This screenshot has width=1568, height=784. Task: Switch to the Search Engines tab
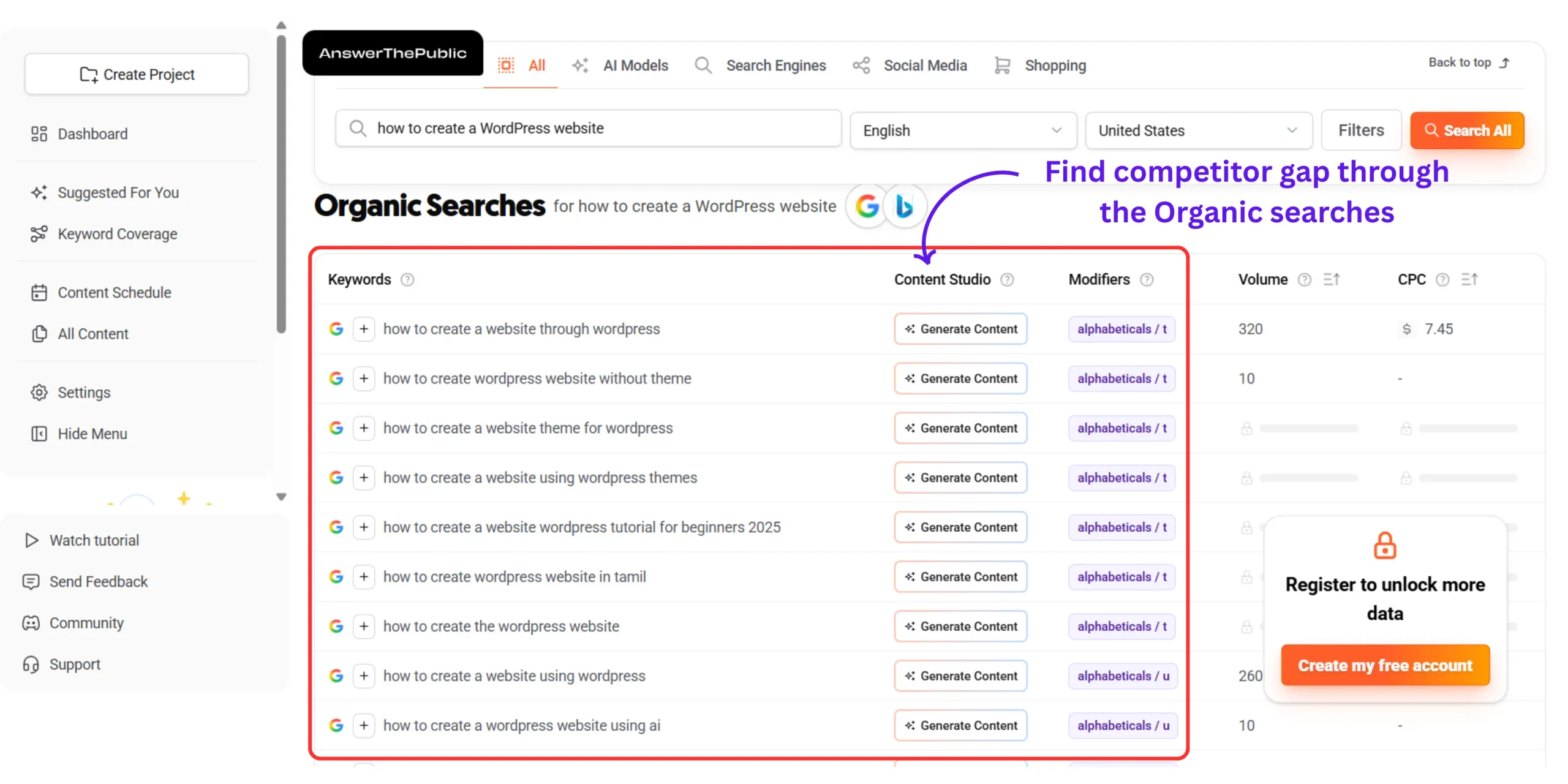(760, 66)
